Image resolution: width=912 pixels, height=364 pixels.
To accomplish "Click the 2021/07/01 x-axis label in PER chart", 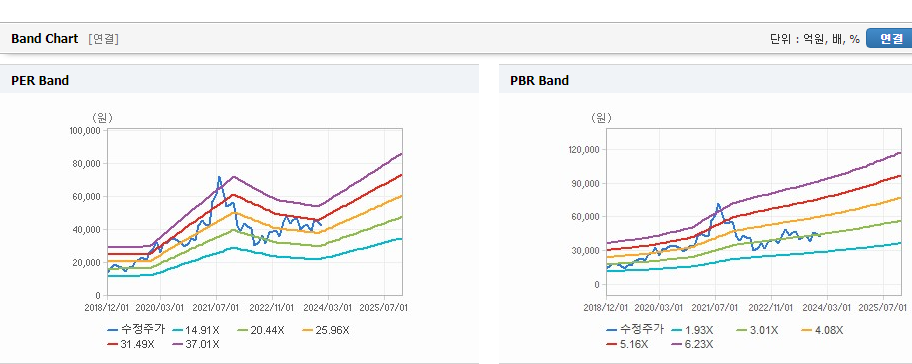I will [x=216, y=307].
